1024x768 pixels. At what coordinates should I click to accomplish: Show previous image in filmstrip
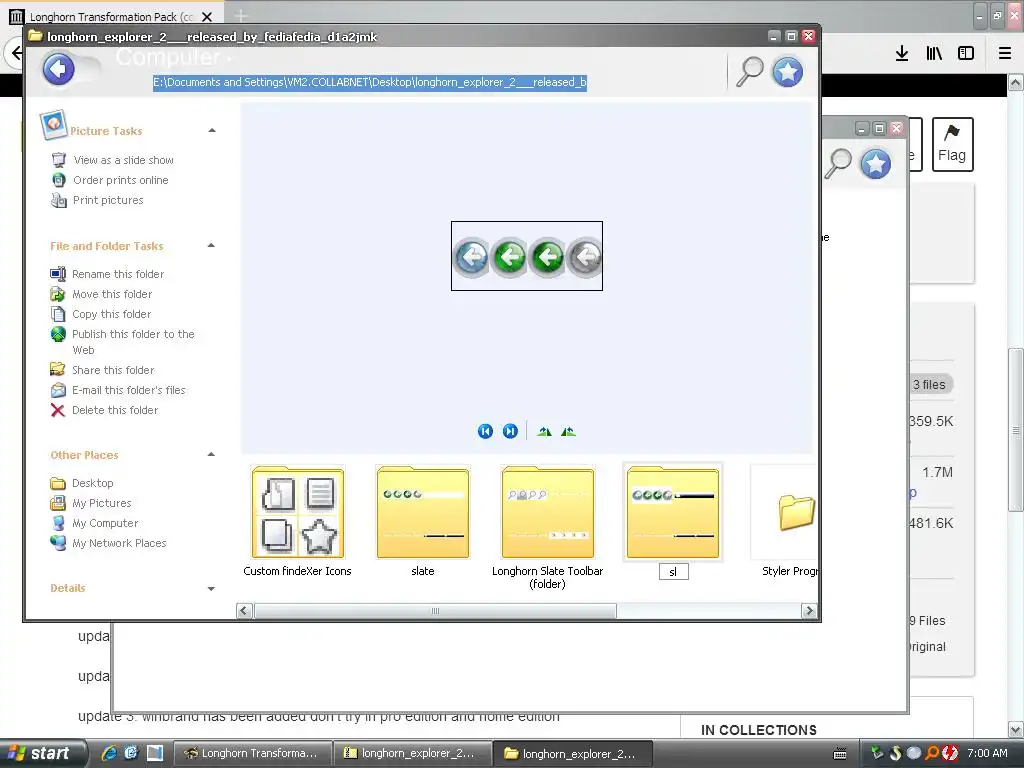(x=485, y=432)
